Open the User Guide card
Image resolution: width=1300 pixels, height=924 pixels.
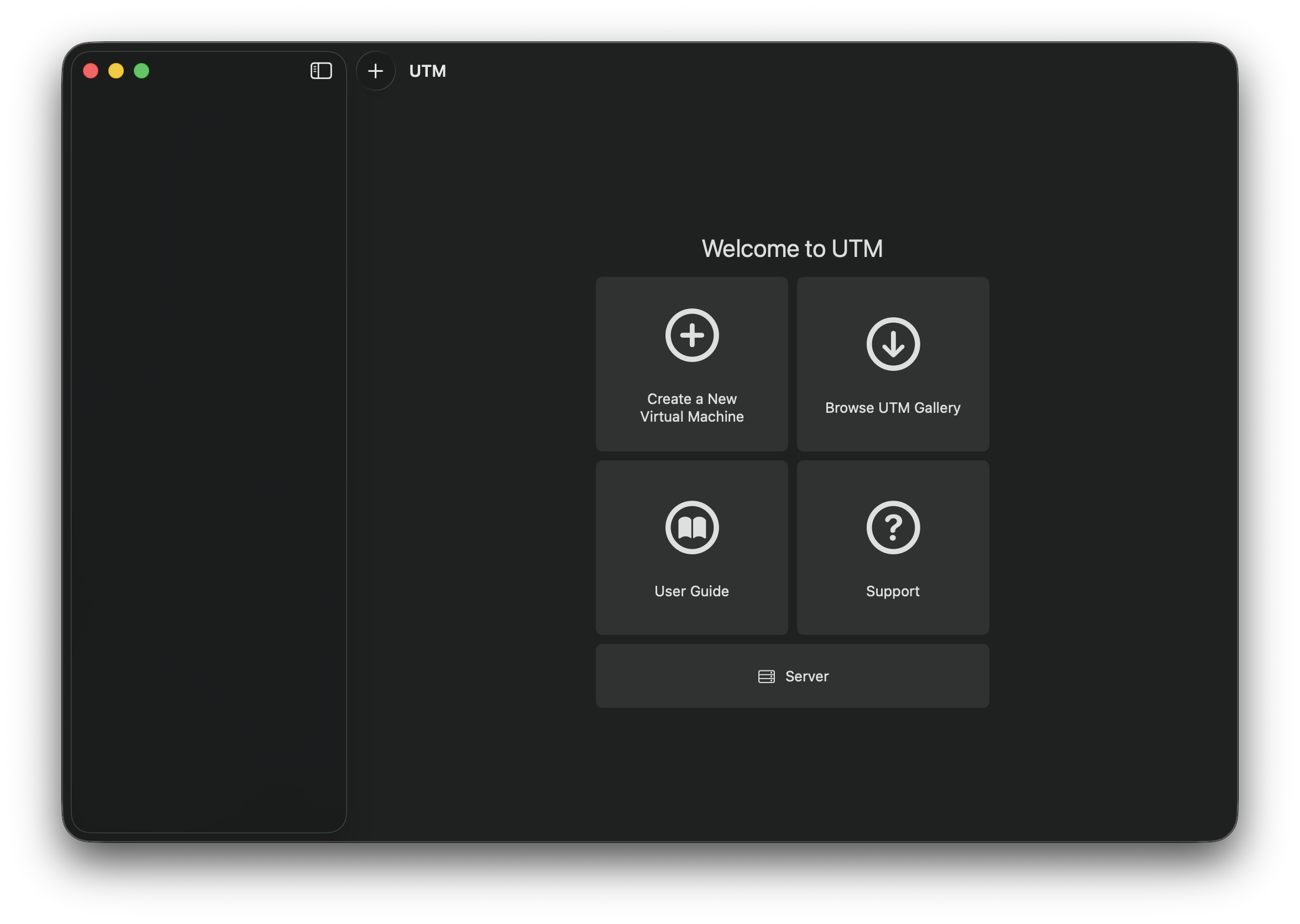692,547
